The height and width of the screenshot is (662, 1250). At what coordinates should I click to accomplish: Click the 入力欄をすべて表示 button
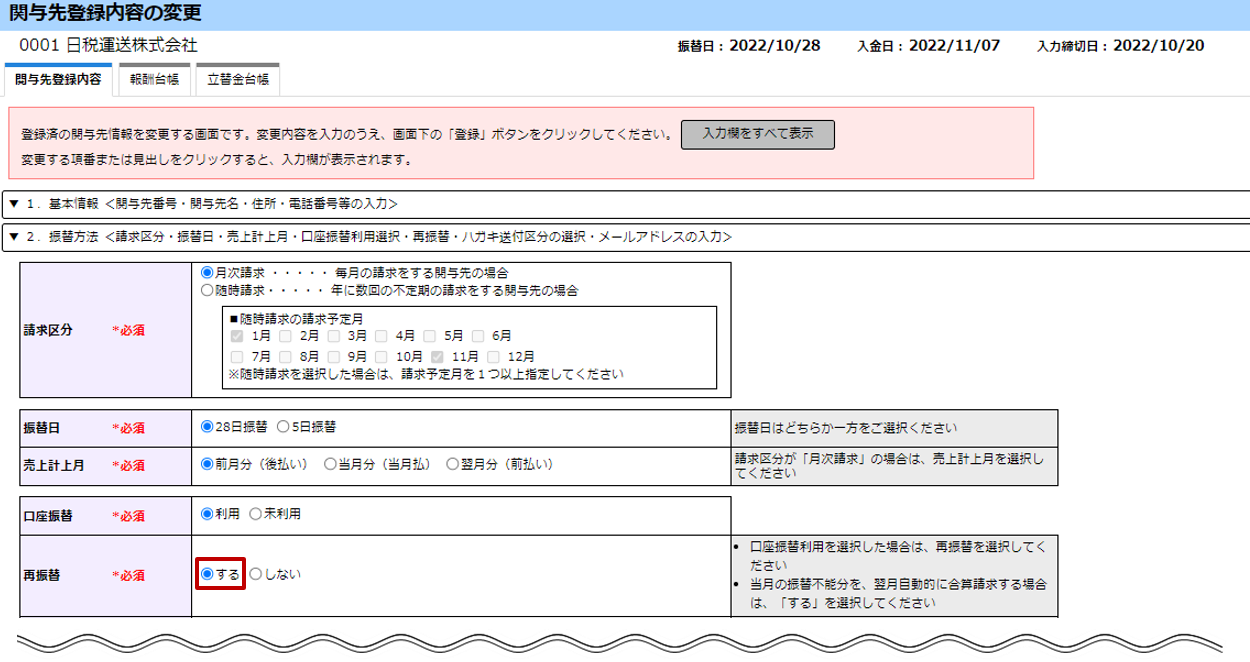[757, 134]
